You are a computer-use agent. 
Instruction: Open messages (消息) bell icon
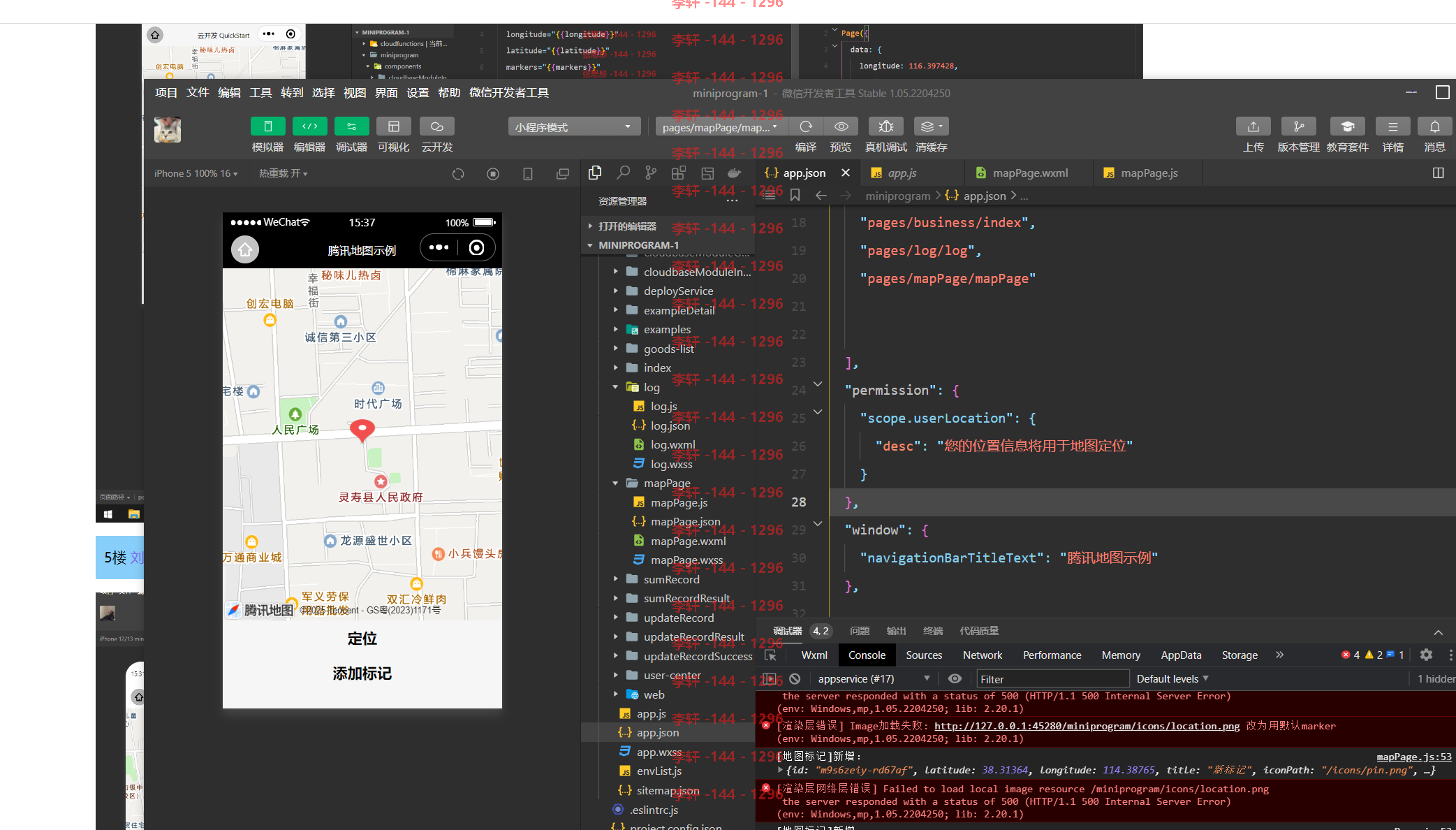pyautogui.click(x=1434, y=126)
